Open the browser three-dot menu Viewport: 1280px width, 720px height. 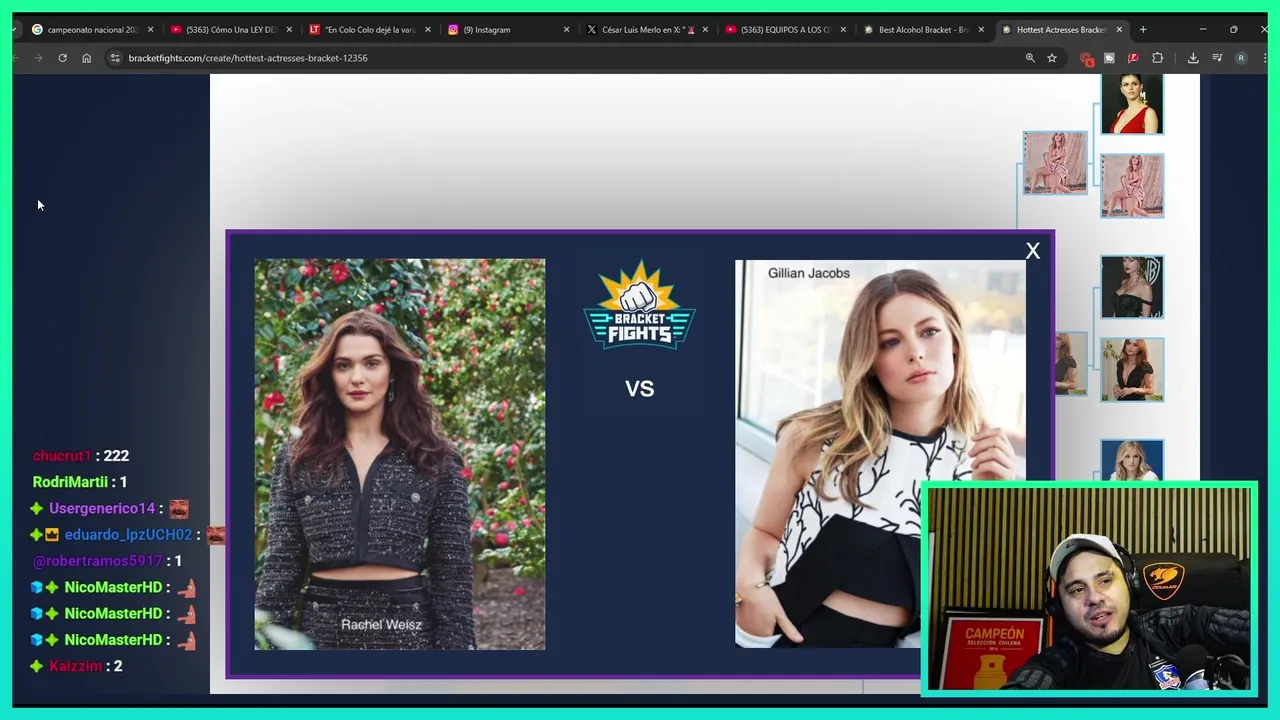(1263, 58)
